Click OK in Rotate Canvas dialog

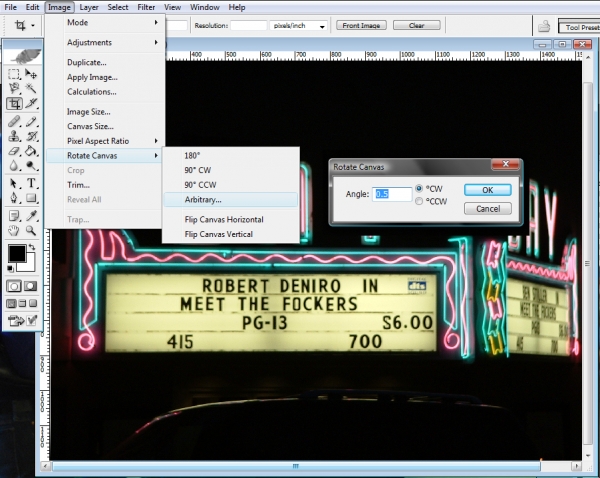pos(488,190)
